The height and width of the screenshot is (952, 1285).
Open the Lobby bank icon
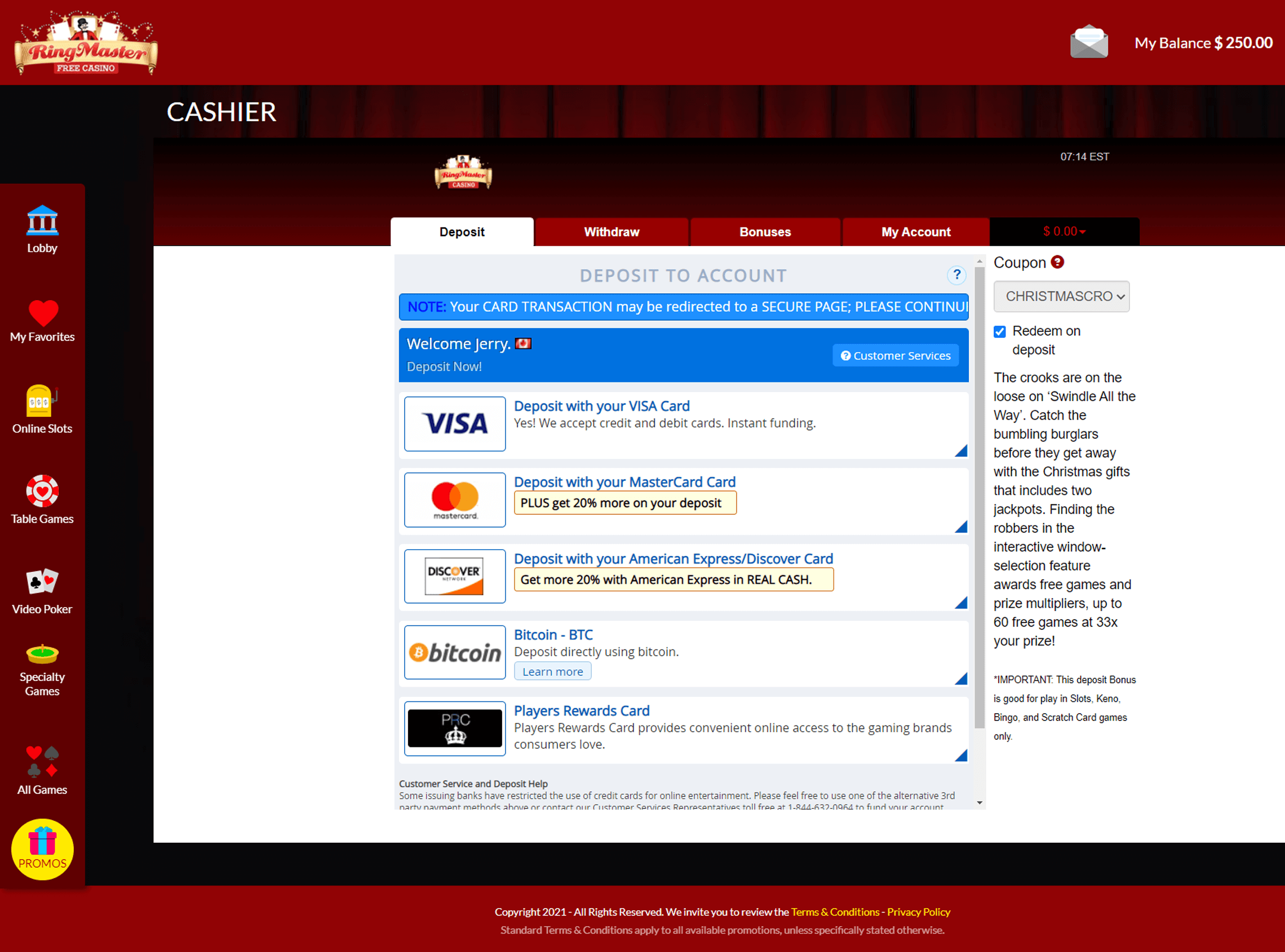tap(42, 221)
